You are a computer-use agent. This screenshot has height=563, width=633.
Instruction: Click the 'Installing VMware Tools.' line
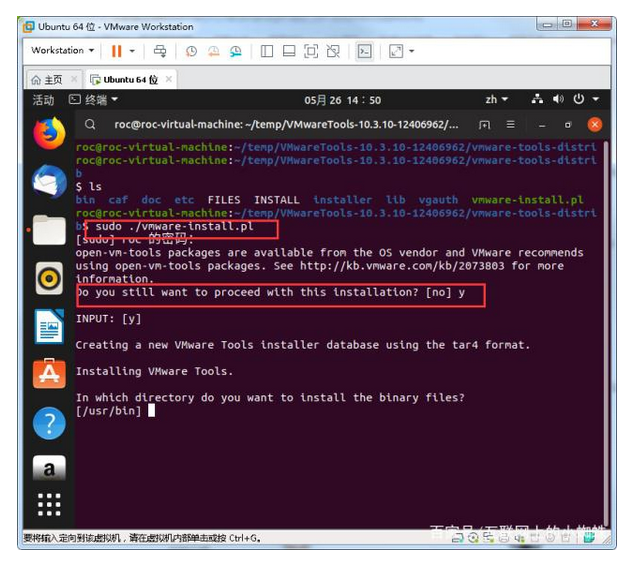(x=154, y=371)
